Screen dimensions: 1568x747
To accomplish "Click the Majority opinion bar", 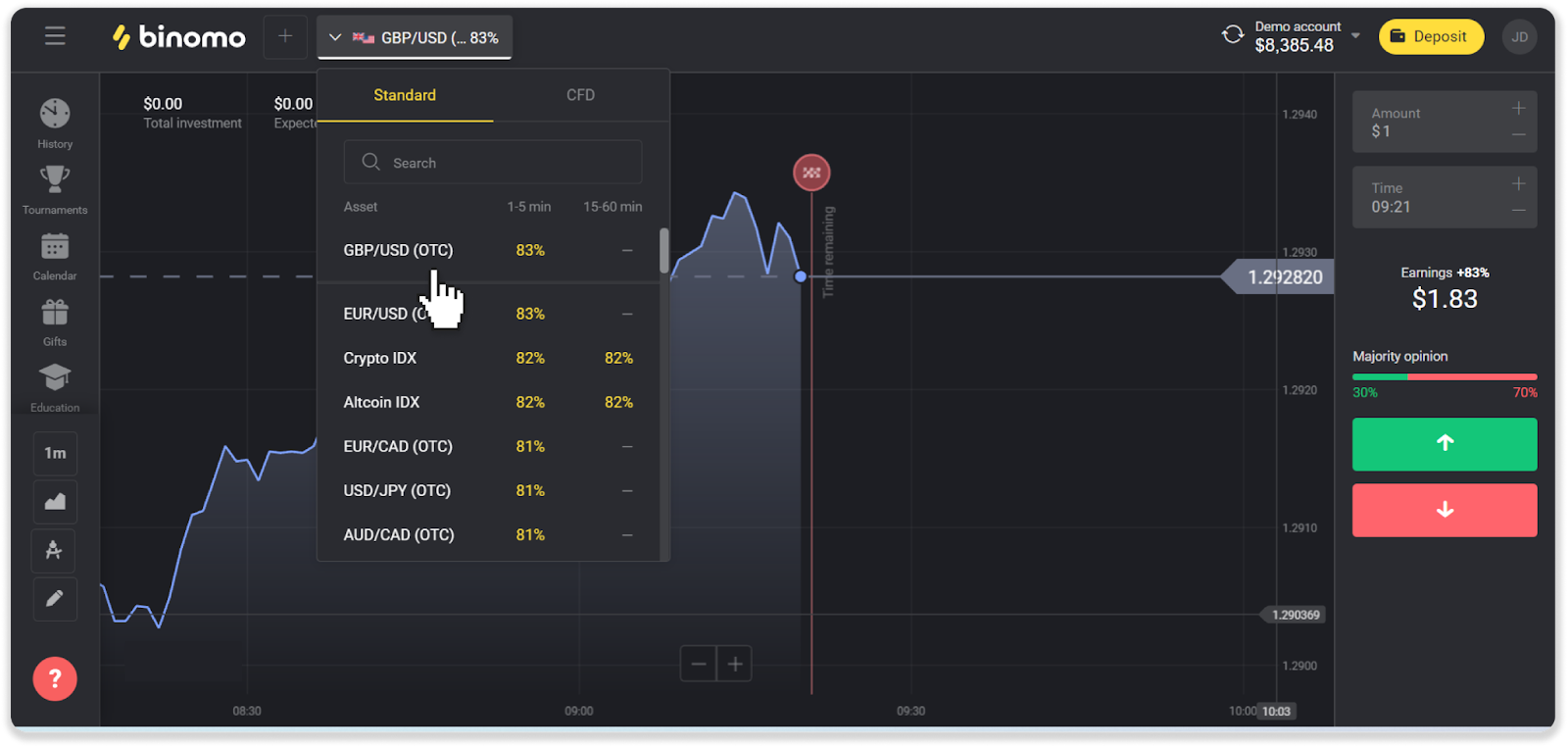I will 1445,376.
